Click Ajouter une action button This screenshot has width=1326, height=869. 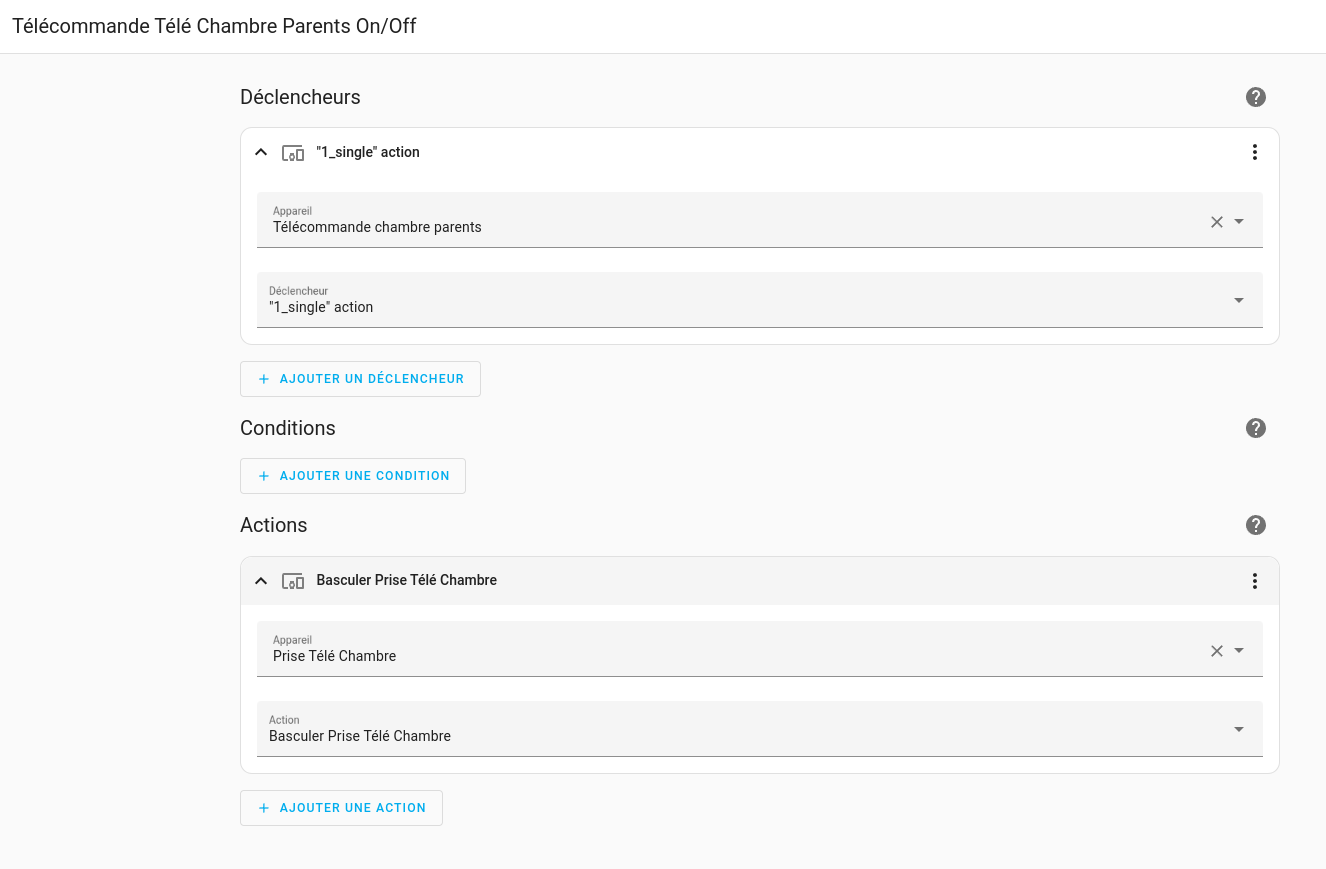(341, 808)
